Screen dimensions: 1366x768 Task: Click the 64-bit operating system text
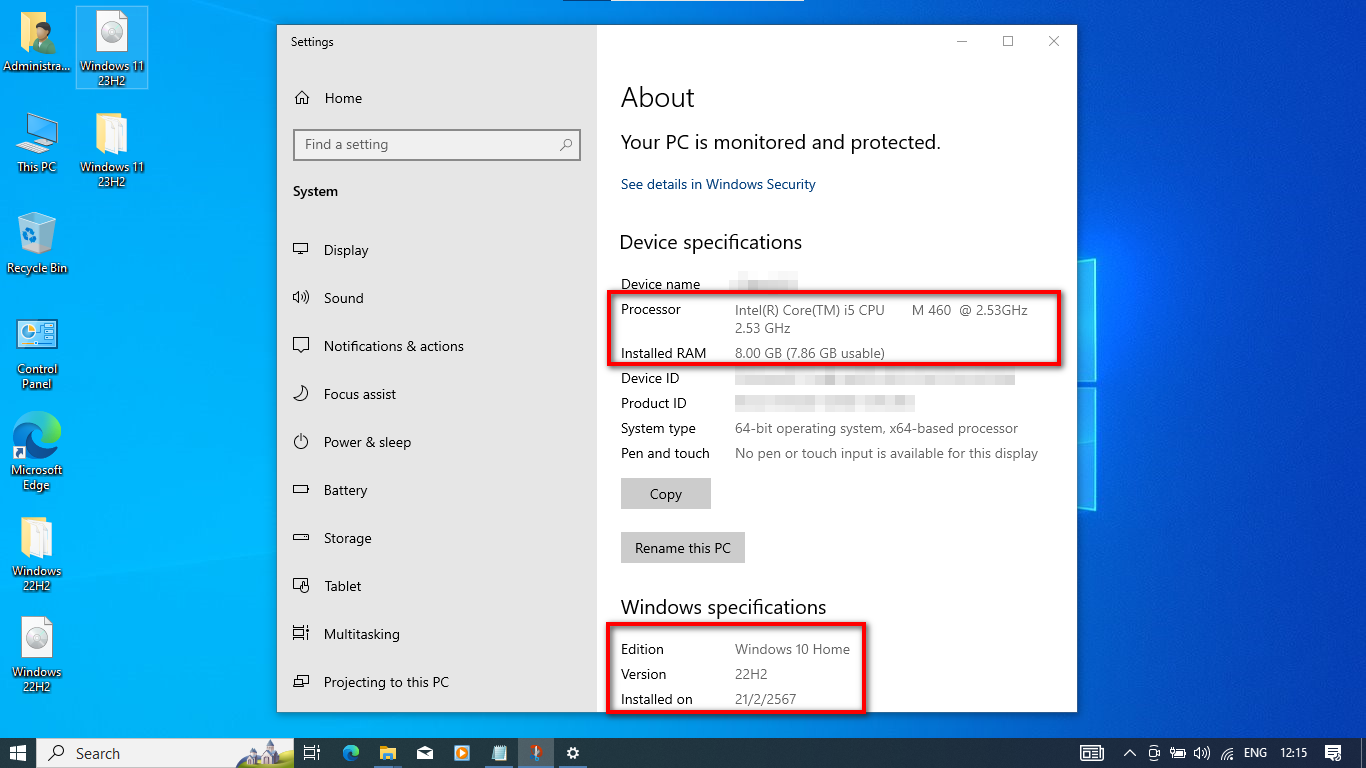click(876, 428)
